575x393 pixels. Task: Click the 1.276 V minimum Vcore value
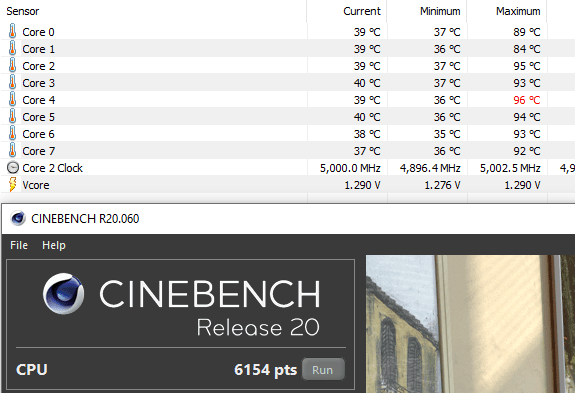pos(442,185)
